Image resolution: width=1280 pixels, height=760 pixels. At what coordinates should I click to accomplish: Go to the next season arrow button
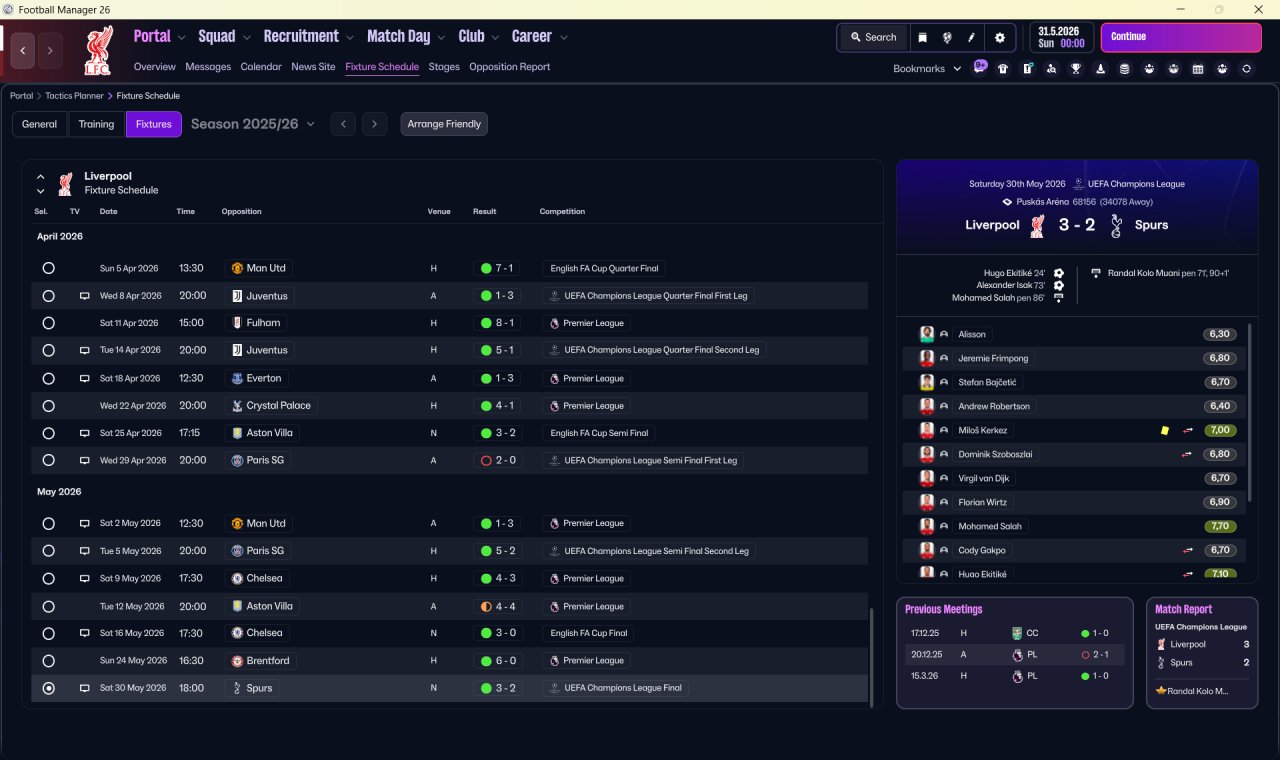click(x=374, y=124)
